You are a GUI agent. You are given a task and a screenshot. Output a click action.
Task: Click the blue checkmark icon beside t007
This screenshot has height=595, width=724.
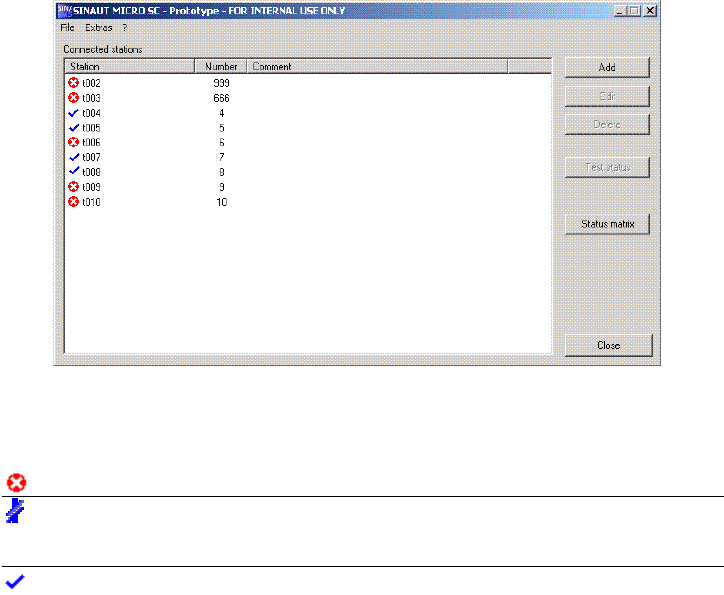click(x=73, y=157)
